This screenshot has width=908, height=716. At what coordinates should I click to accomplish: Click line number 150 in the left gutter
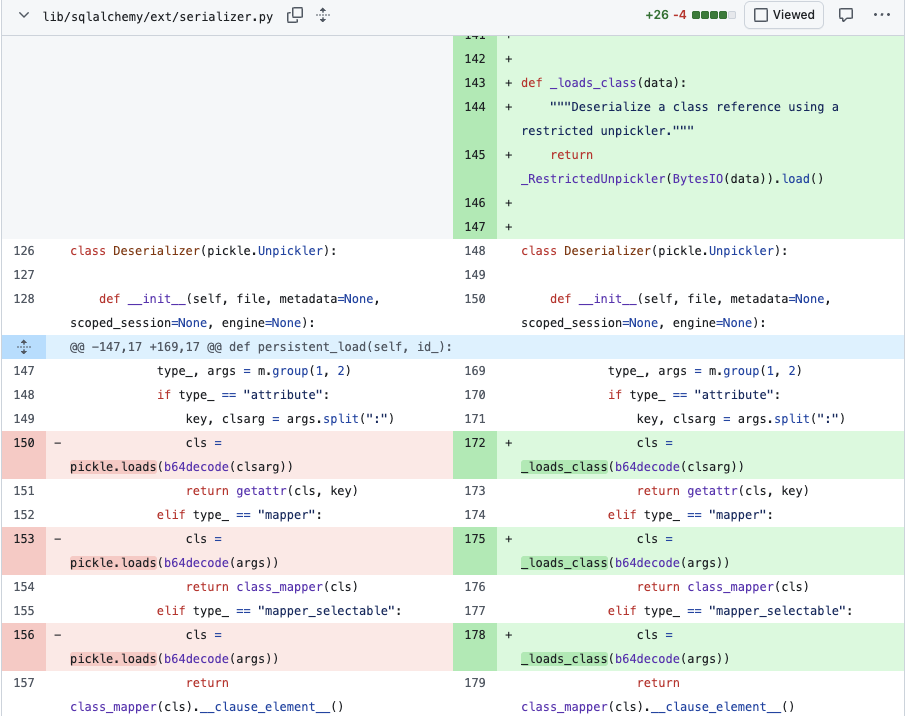click(x=24, y=442)
